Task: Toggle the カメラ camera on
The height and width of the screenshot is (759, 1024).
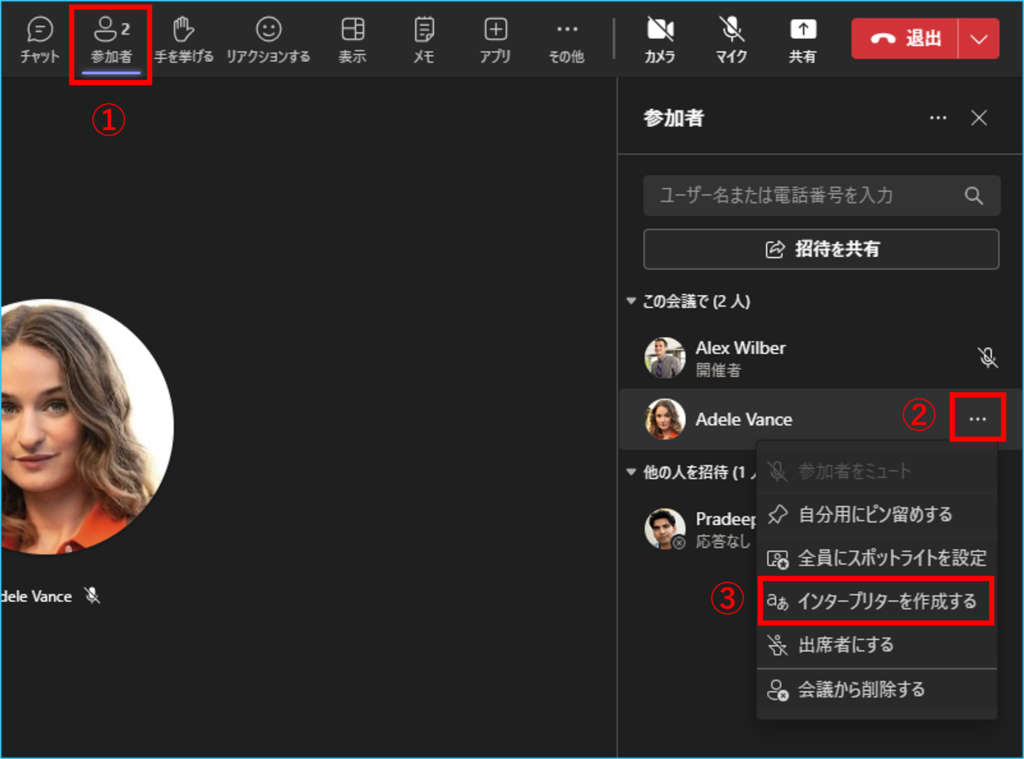Action: coord(659,39)
